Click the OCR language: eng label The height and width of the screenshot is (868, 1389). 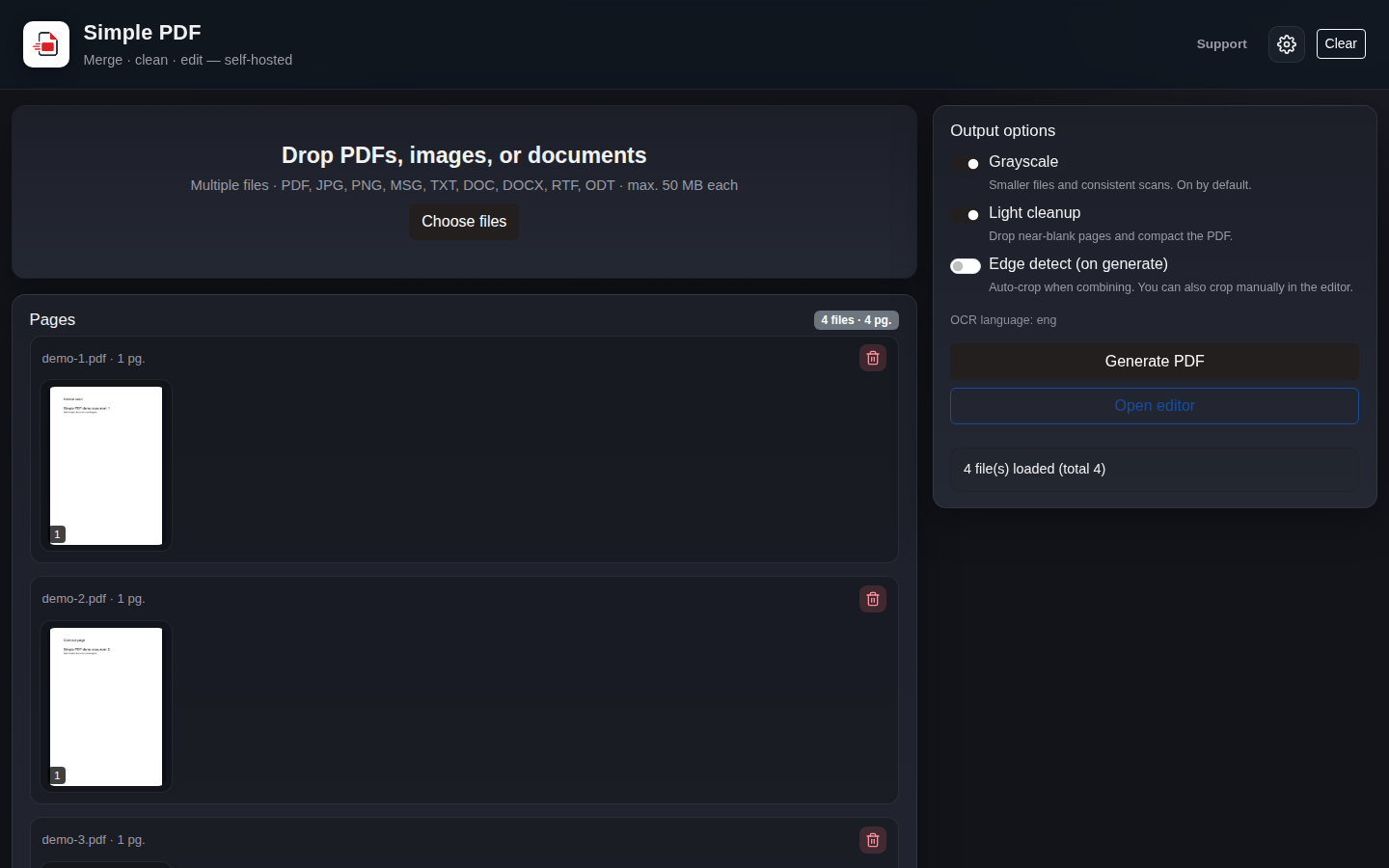click(1003, 320)
